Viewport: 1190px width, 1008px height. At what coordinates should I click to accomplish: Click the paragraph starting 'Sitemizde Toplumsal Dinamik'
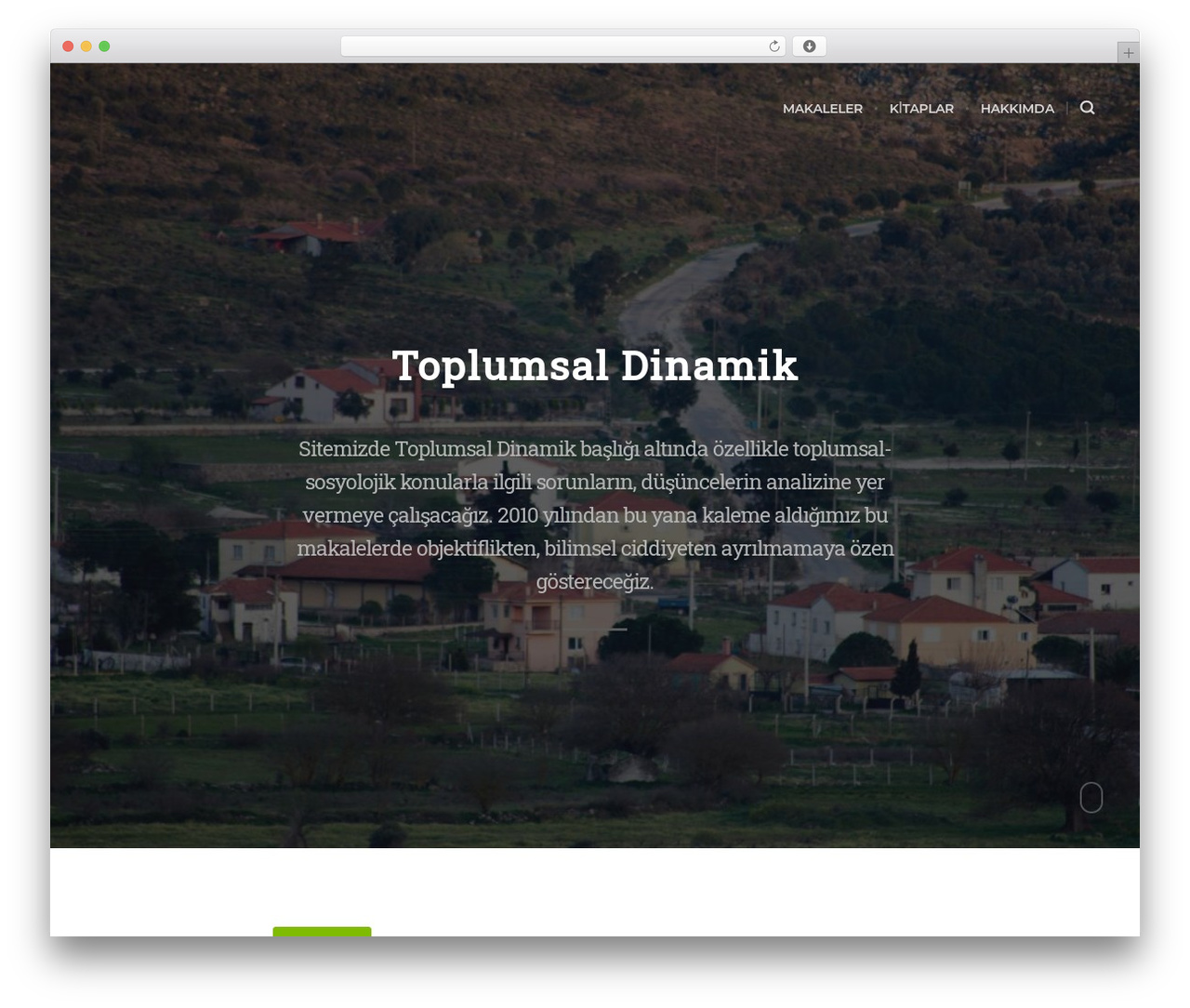[x=595, y=515]
